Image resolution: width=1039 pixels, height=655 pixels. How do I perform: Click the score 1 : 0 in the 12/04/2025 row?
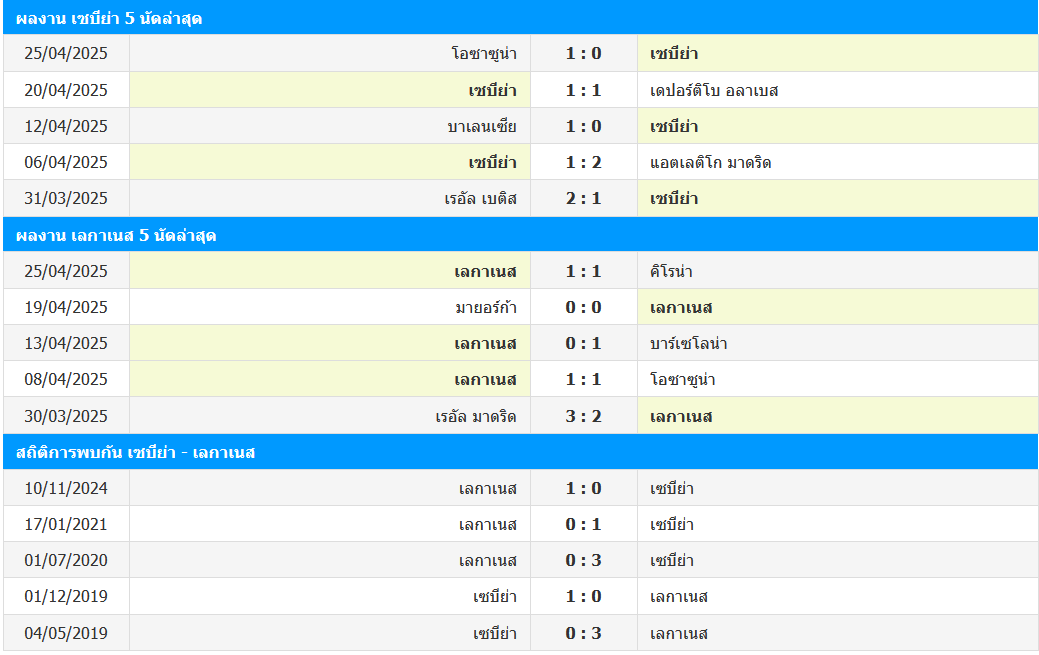pos(584,126)
